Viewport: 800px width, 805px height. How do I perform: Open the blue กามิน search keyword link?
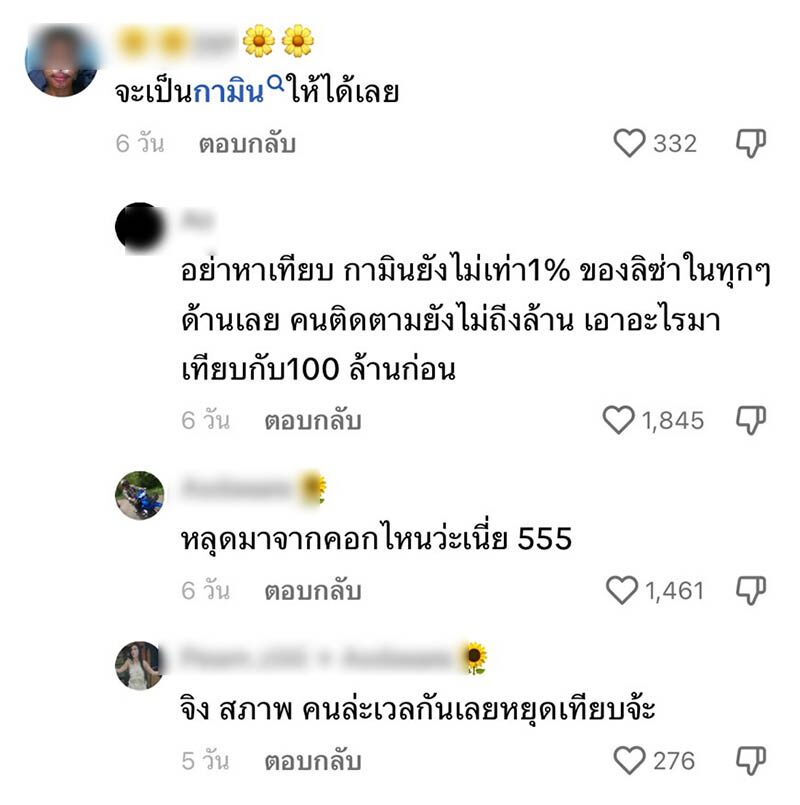229,92
